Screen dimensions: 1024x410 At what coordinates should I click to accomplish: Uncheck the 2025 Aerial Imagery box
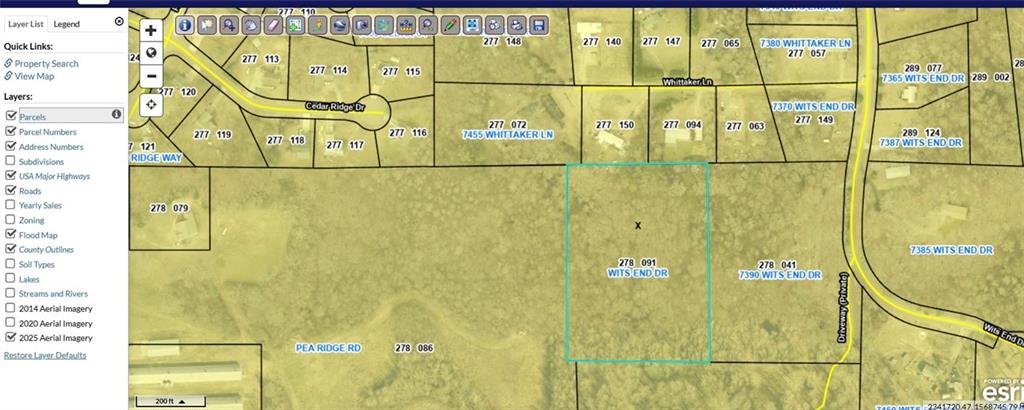pos(10,338)
